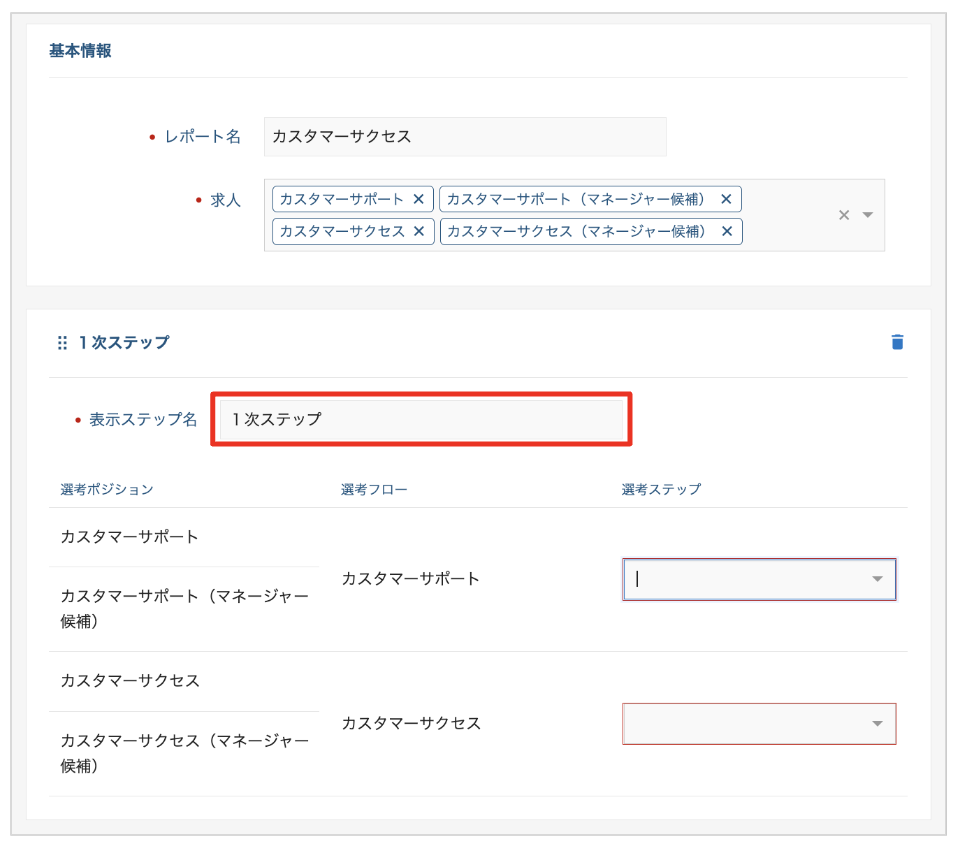Select the 選考ステップ column header

pyautogui.click(x=661, y=489)
